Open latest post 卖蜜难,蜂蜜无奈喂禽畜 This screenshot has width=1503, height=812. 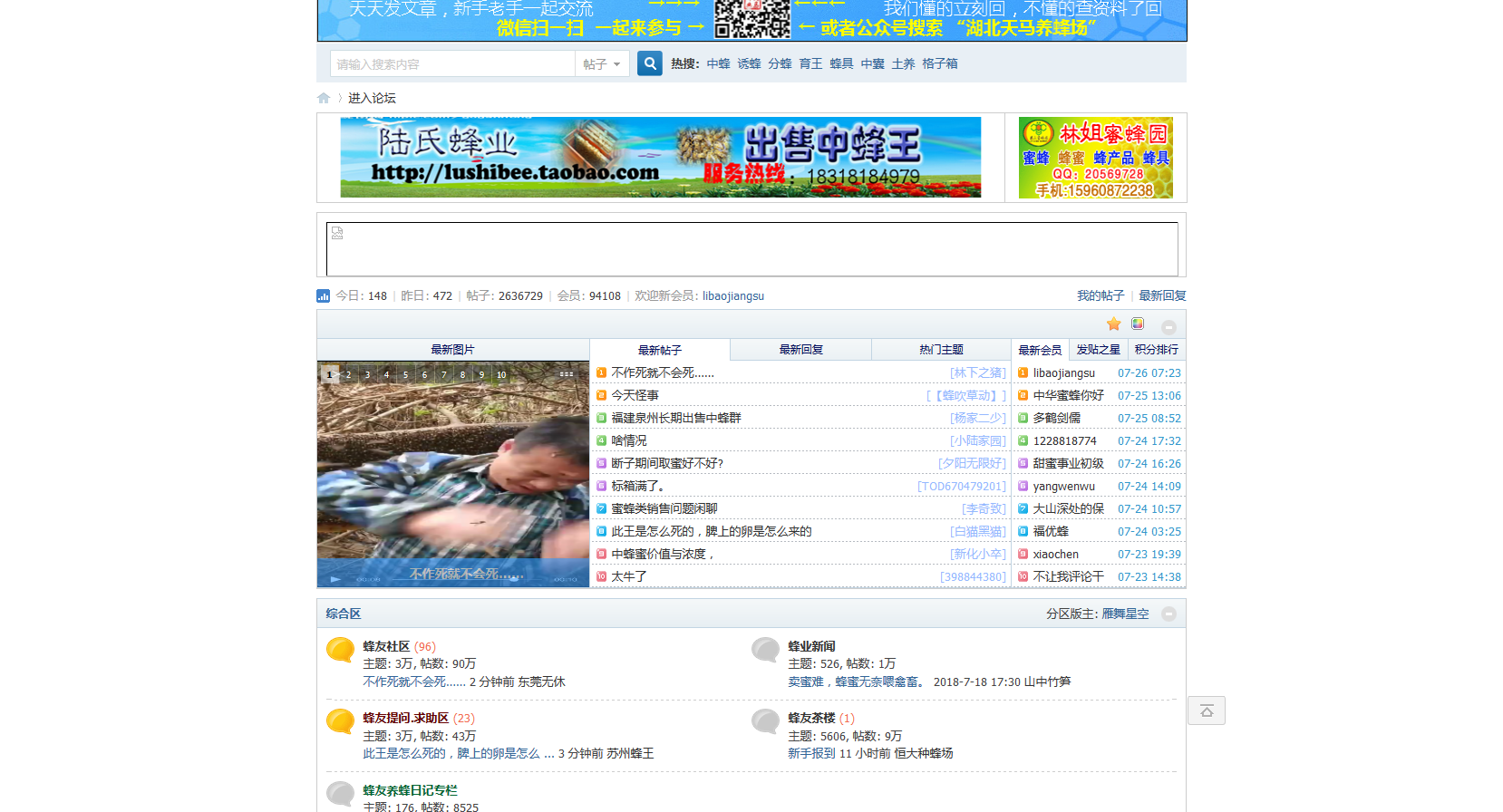[857, 682]
